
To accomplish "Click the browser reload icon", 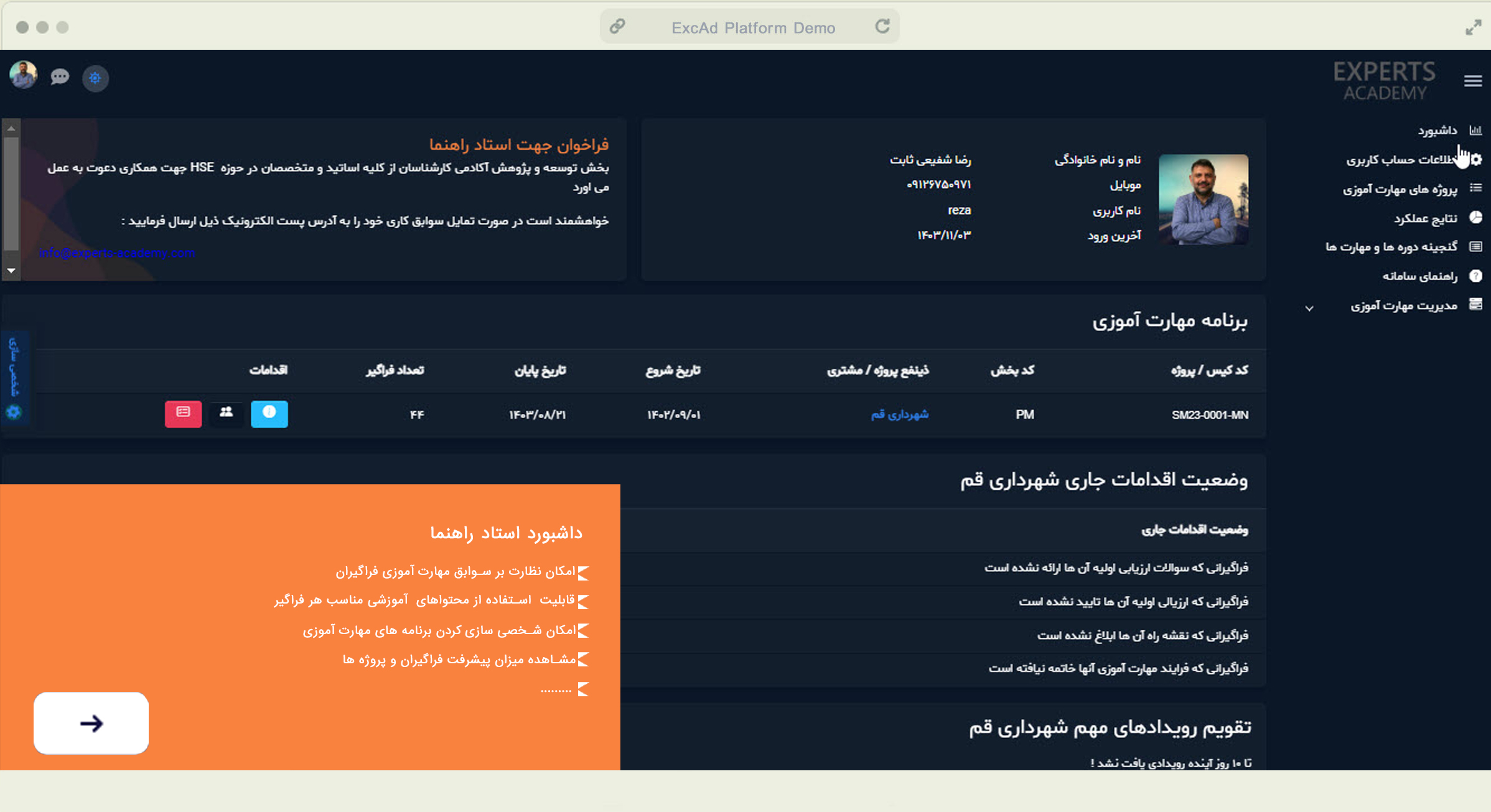I will coord(882,27).
